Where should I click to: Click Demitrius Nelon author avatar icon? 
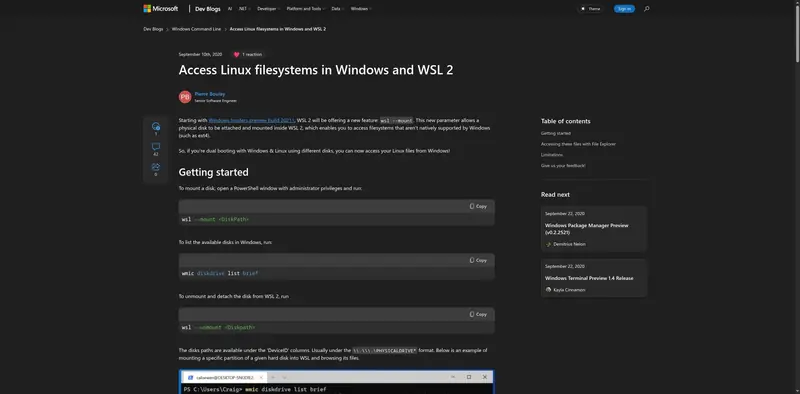point(548,244)
